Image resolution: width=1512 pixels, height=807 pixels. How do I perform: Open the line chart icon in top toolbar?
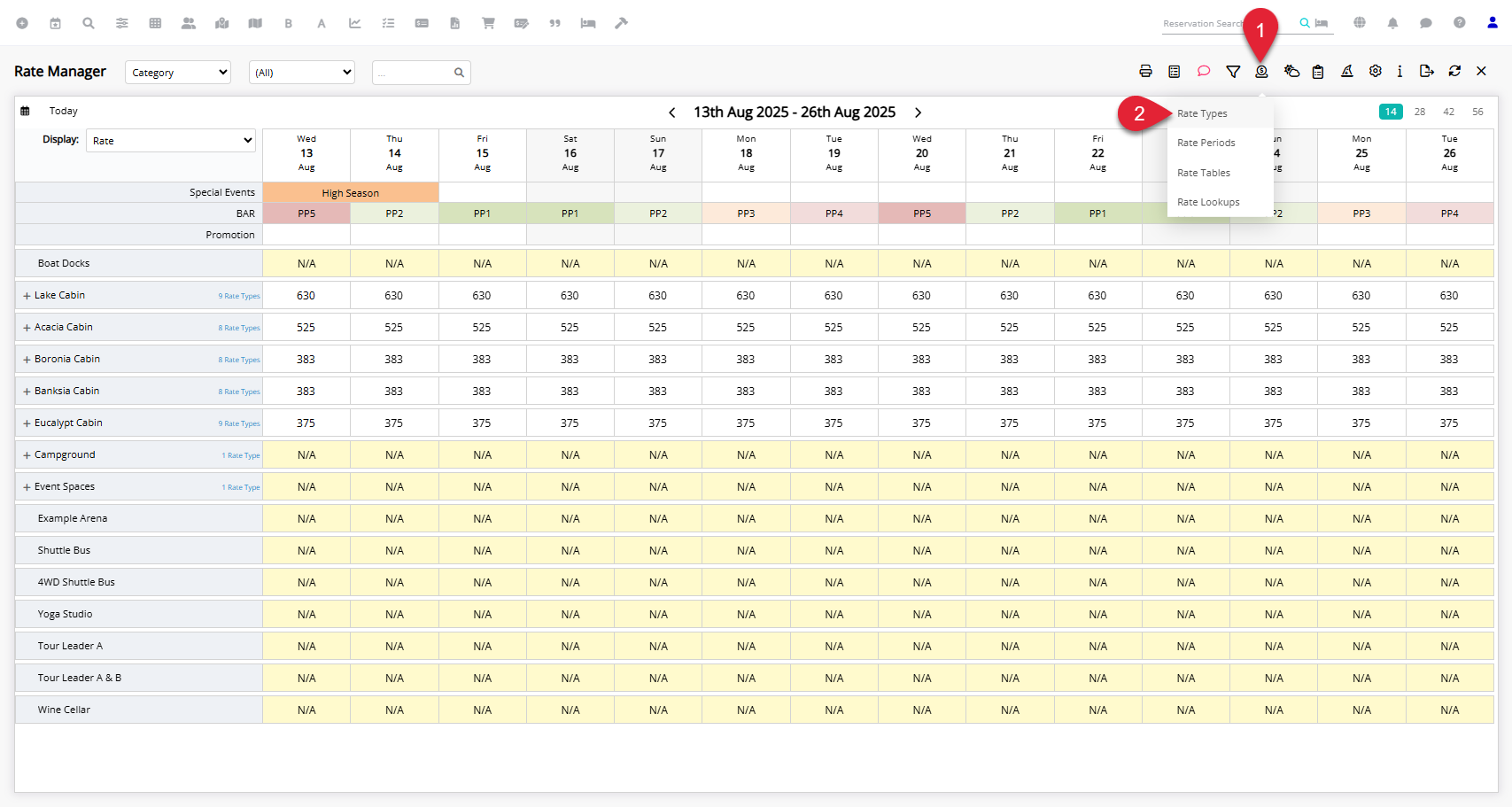tap(355, 23)
